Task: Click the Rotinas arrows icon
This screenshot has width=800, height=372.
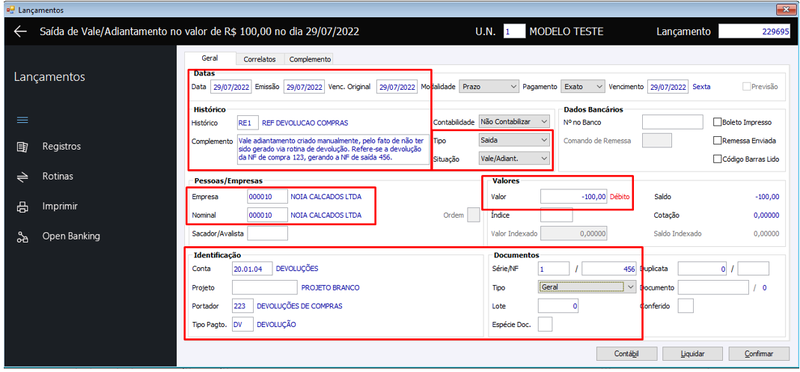Action: coord(22,177)
